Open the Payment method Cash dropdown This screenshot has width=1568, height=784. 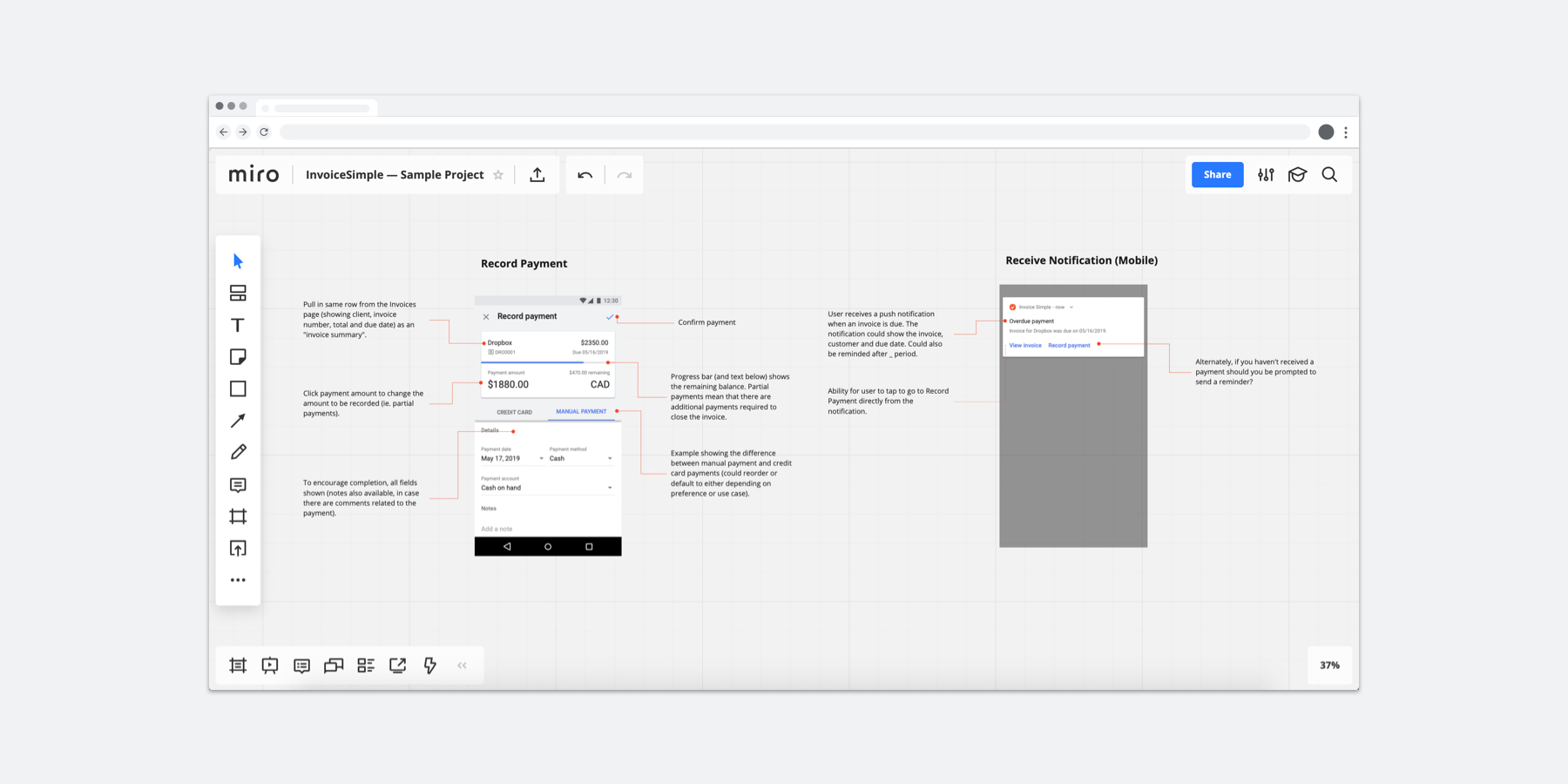click(610, 458)
